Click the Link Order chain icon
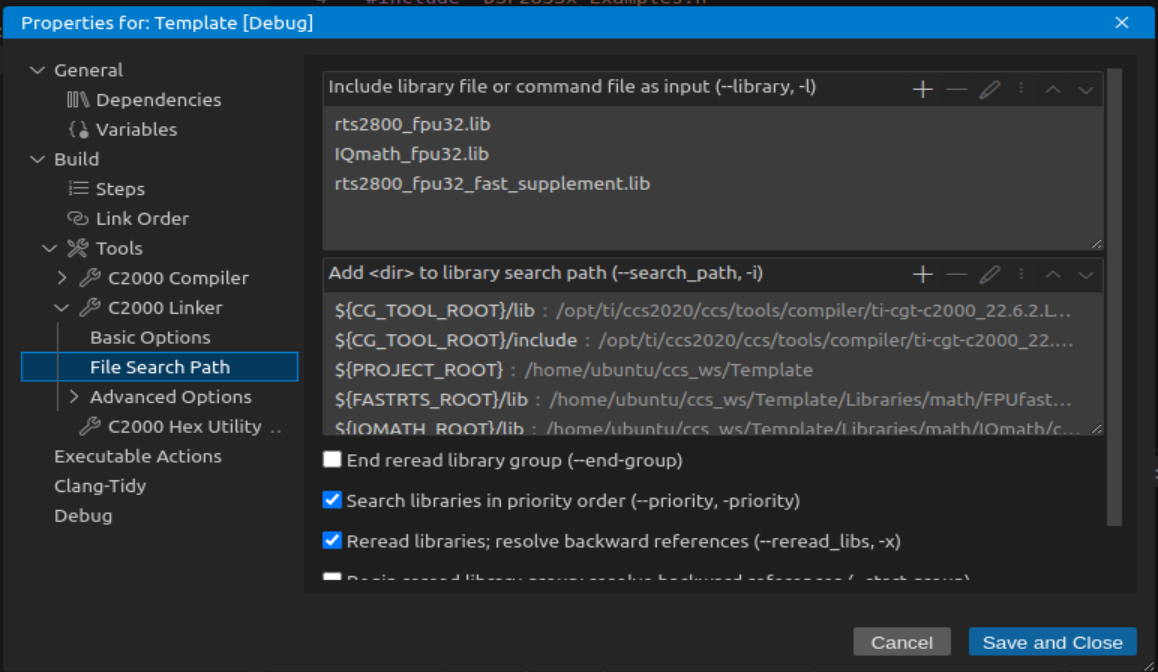This screenshot has width=1158, height=672. (x=78, y=219)
